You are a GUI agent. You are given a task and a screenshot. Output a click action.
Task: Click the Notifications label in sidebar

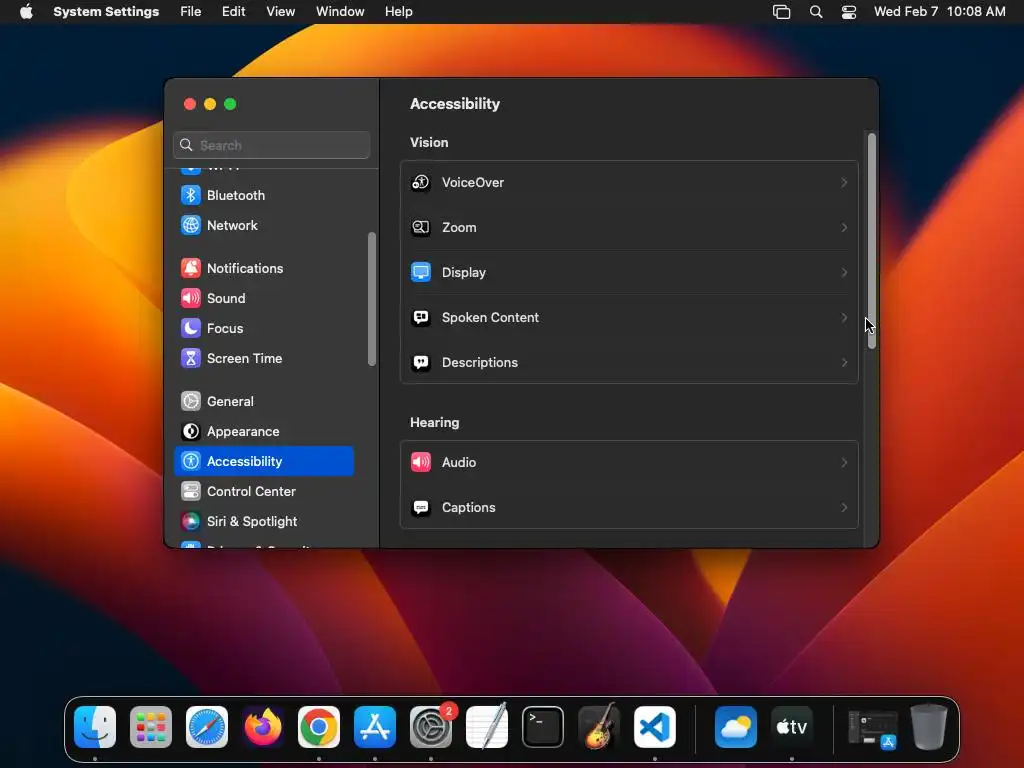(x=245, y=268)
